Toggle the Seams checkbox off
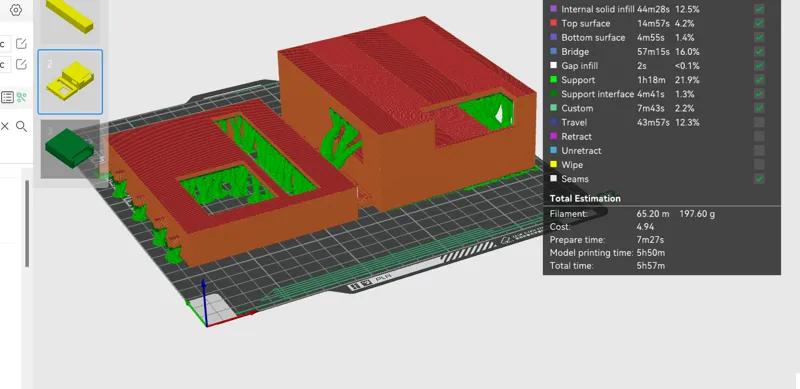The width and height of the screenshot is (800, 389). point(759,179)
